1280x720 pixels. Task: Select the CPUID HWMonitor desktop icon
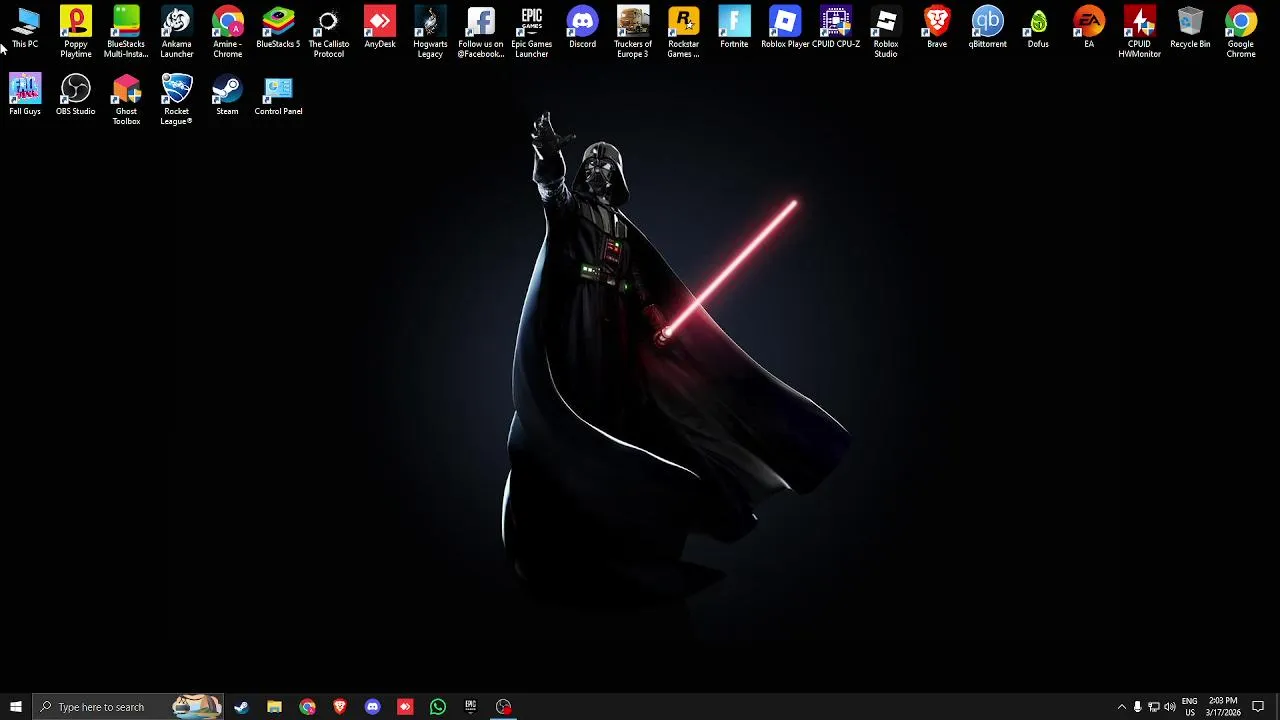(x=1140, y=32)
